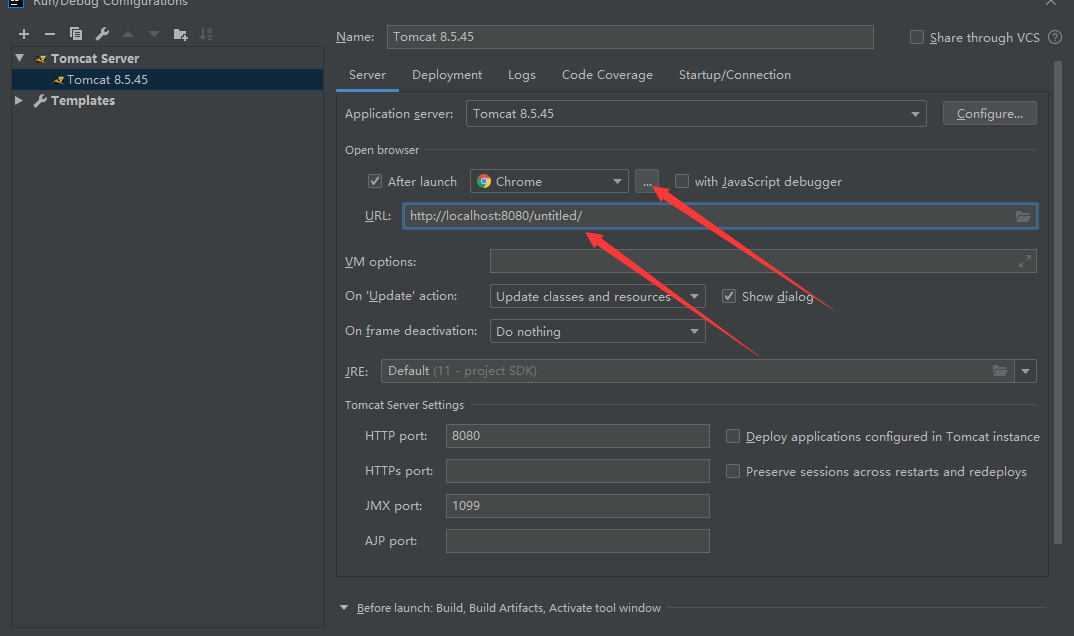The height and width of the screenshot is (636, 1074).
Task: Click the HTTPs port field
Action: tap(577, 471)
